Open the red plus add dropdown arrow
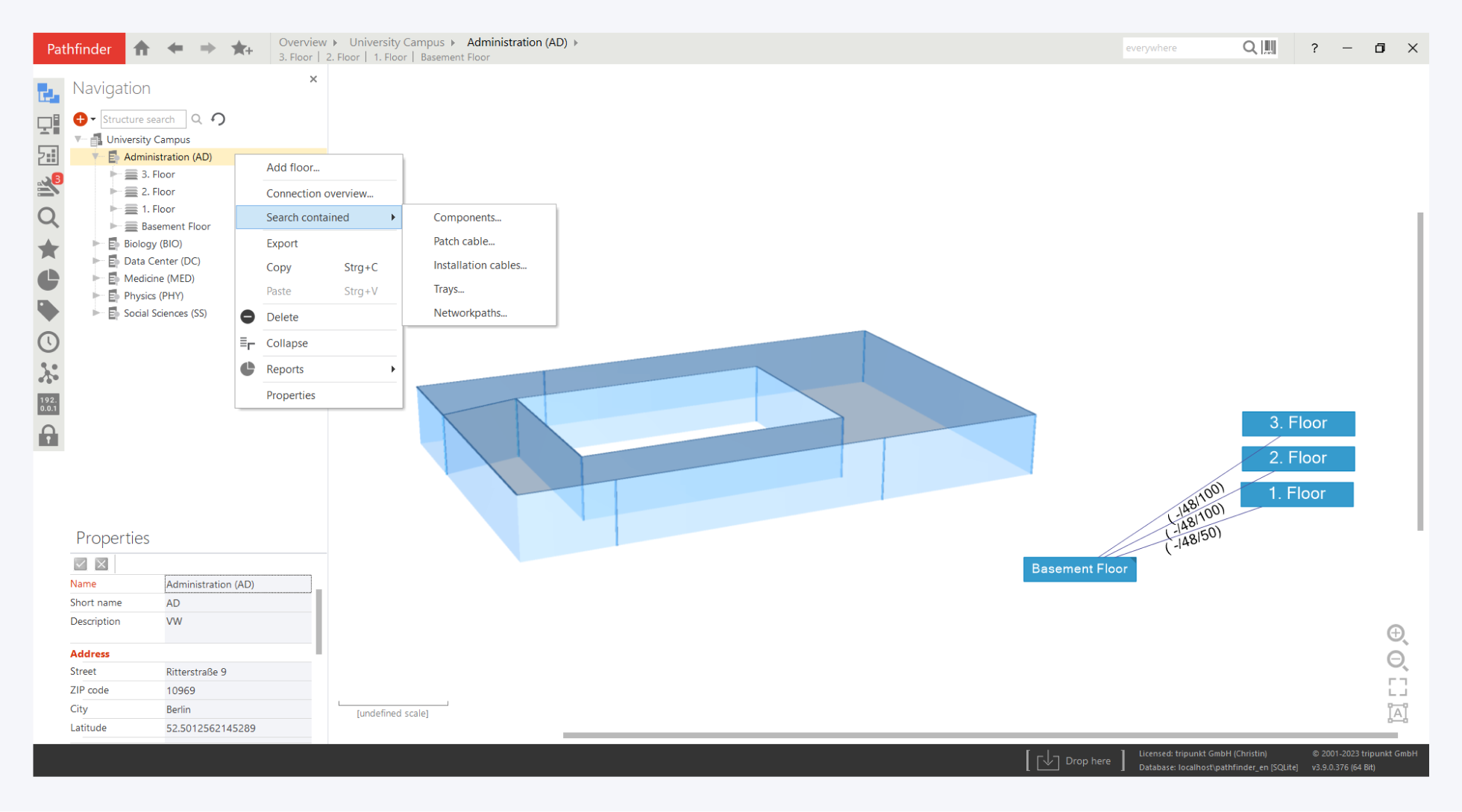 [x=93, y=119]
